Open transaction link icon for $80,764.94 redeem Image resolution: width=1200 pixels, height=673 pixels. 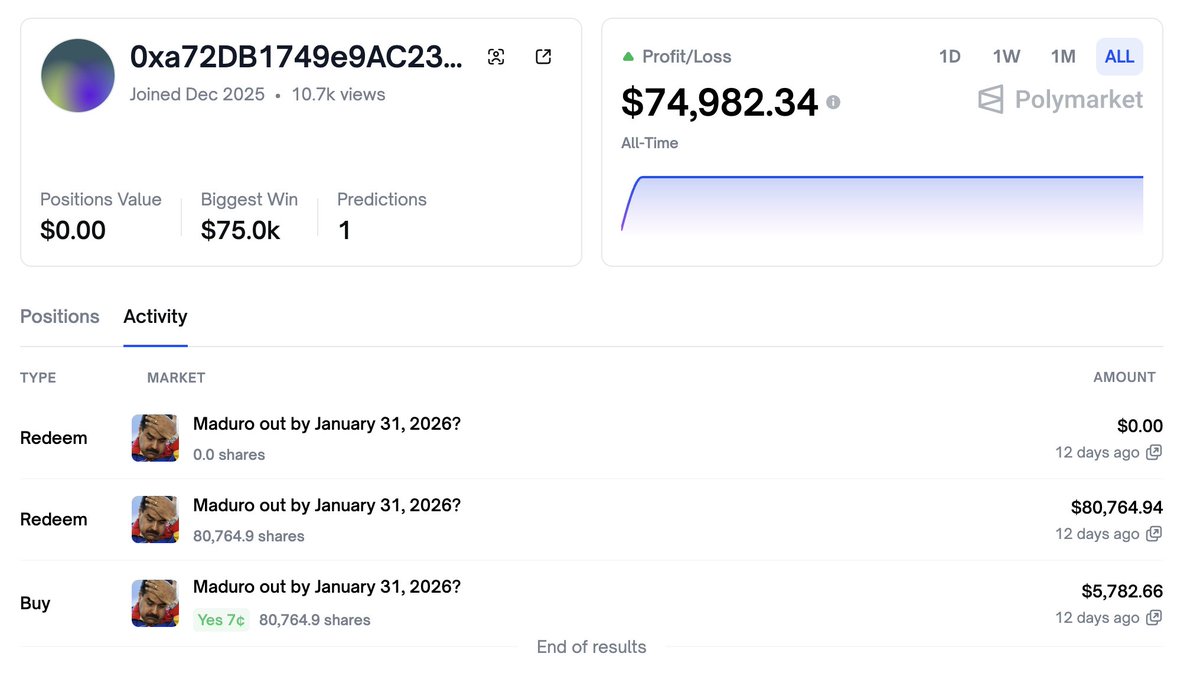point(1154,534)
